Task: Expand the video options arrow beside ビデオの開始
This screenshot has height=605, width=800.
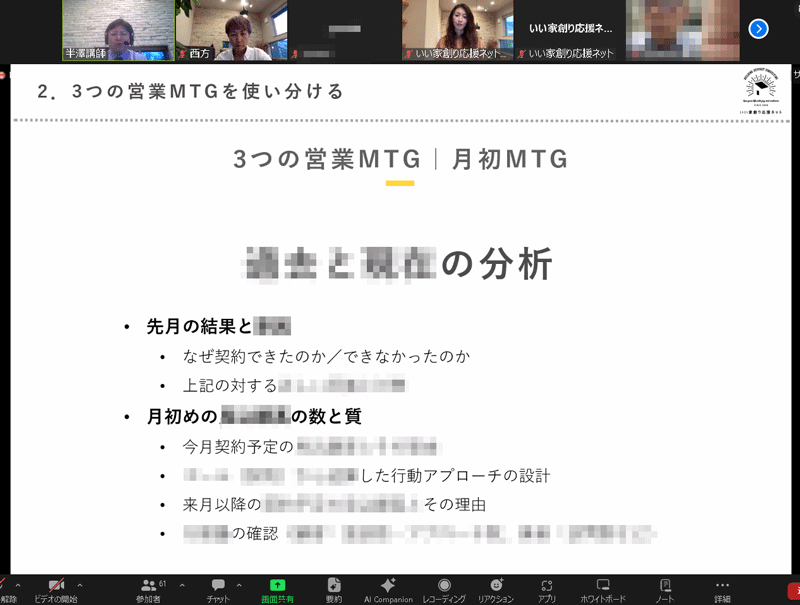Action: [79, 584]
